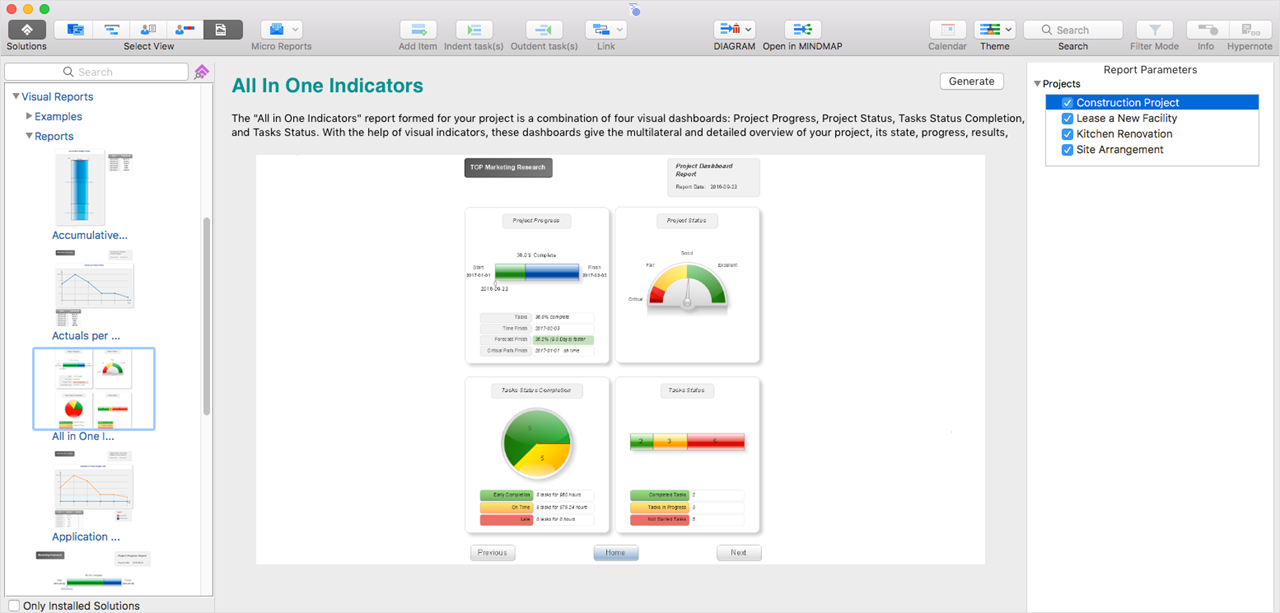Select the reports view button

[223, 30]
